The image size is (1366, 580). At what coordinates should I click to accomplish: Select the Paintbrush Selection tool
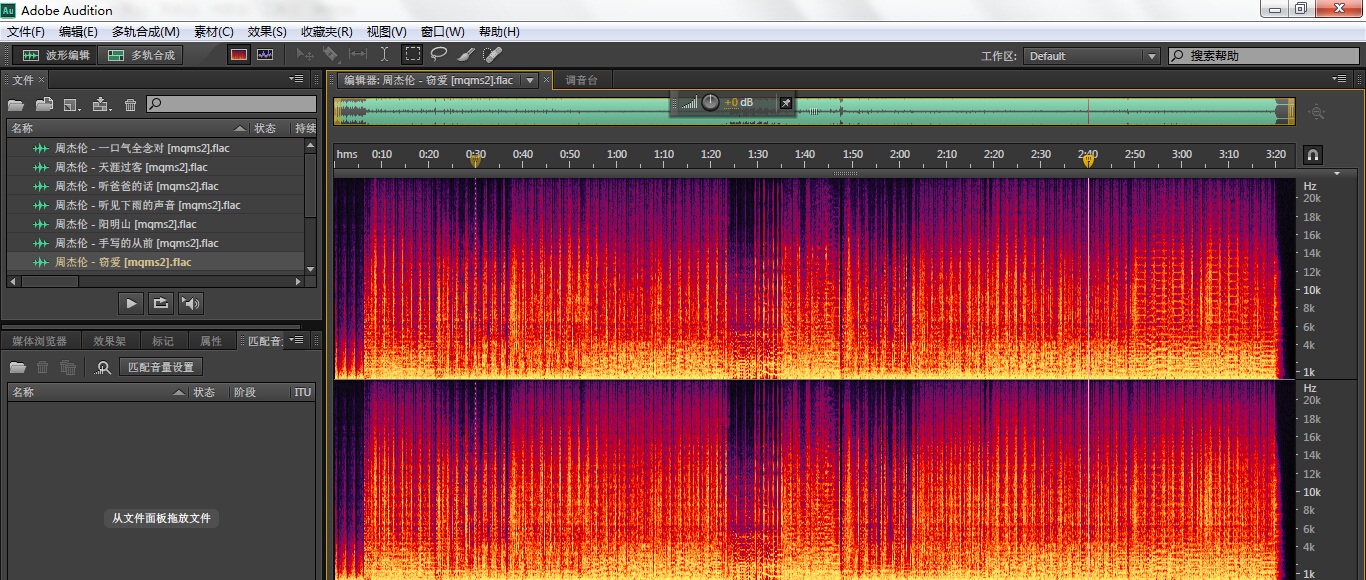(465, 55)
